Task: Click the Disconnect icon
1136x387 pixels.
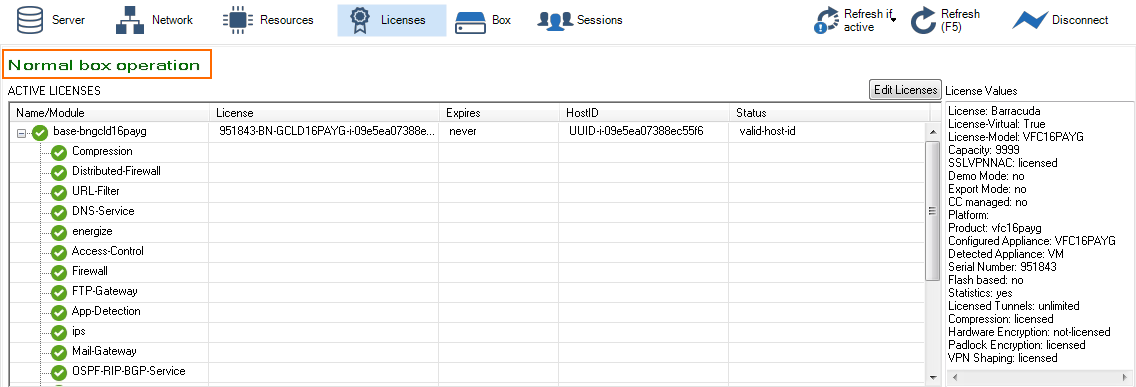Action: [x=1030, y=20]
